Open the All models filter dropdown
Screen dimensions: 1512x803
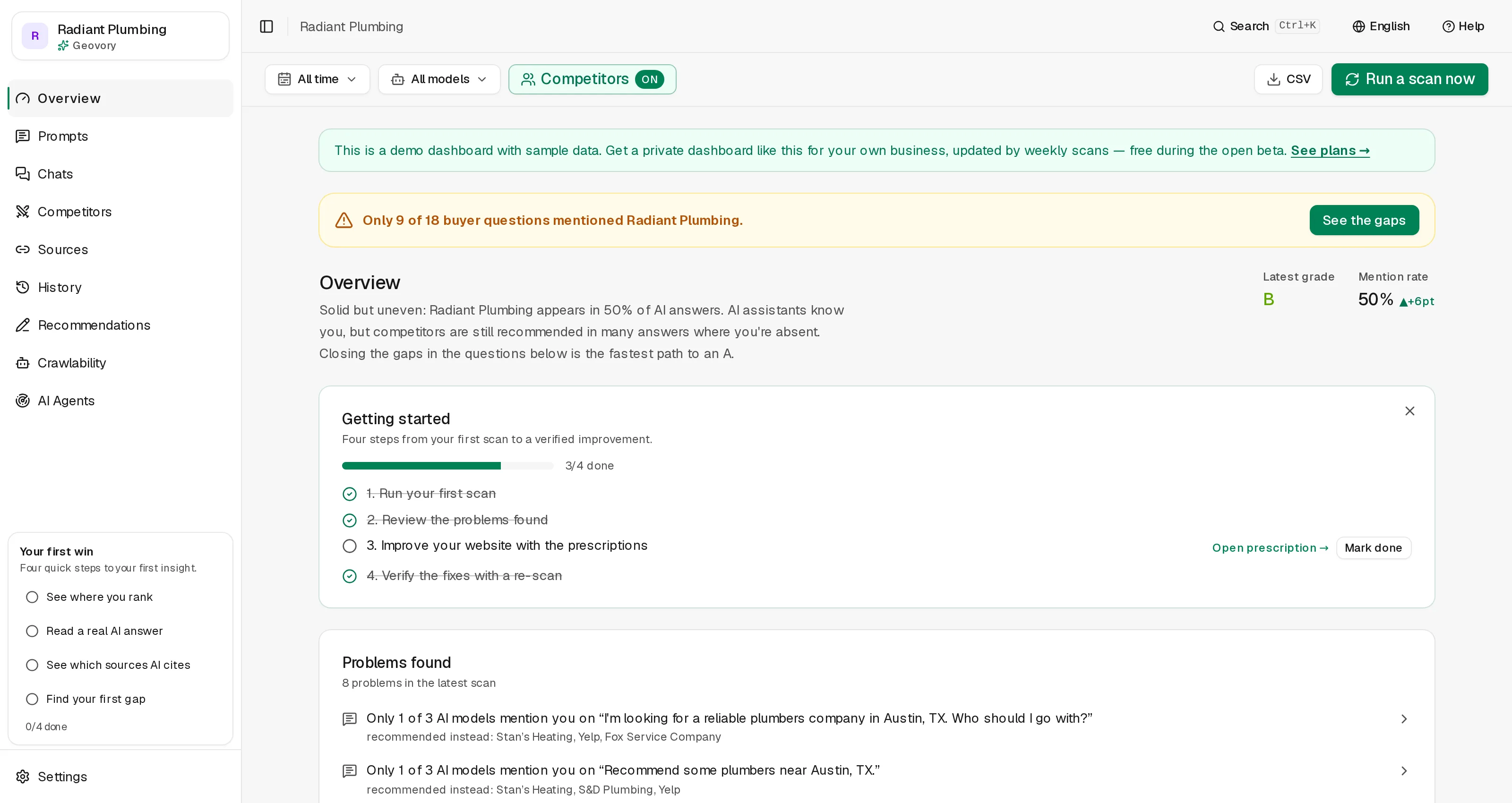(439, 79)
